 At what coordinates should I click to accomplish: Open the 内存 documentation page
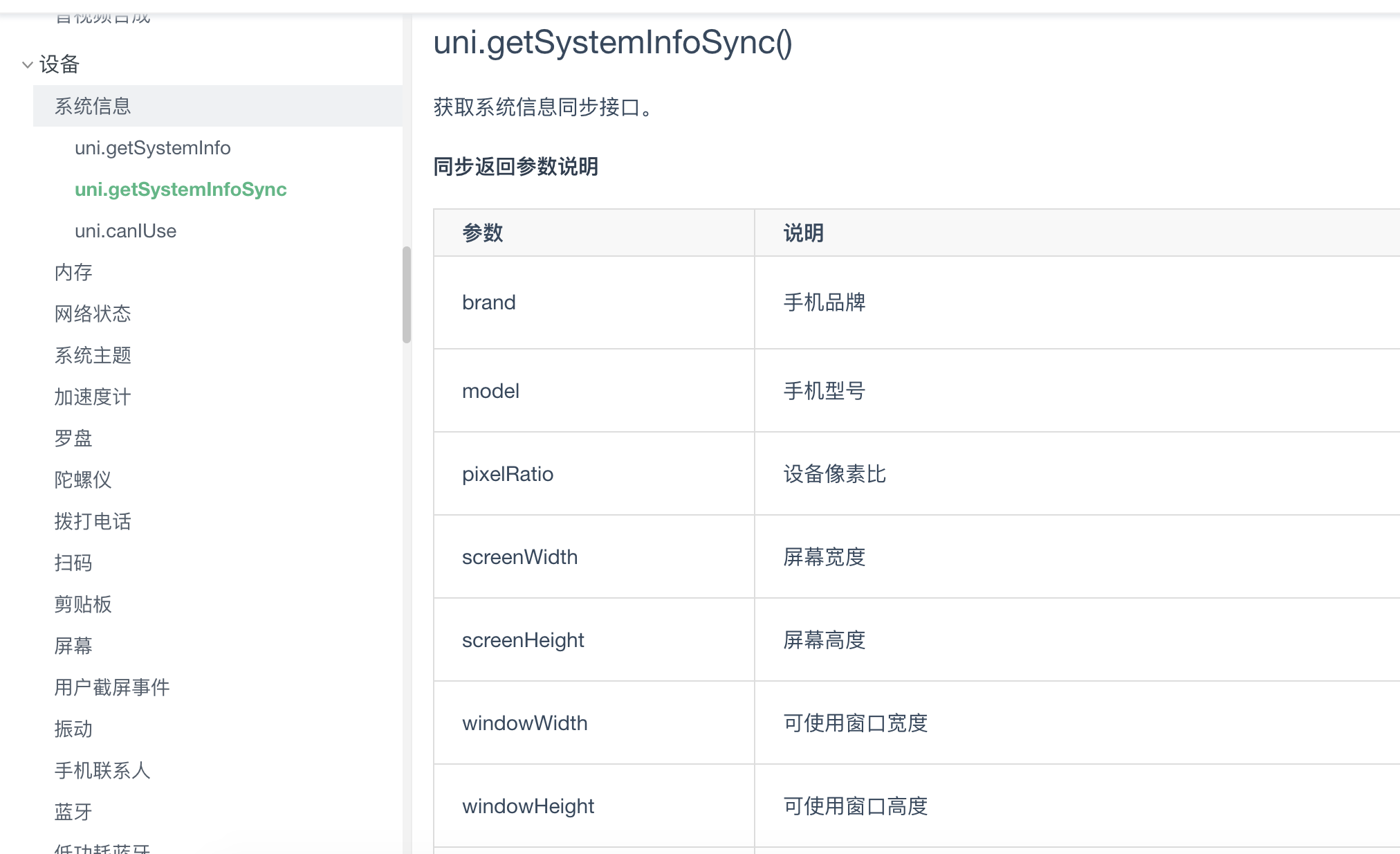(73, 272)
